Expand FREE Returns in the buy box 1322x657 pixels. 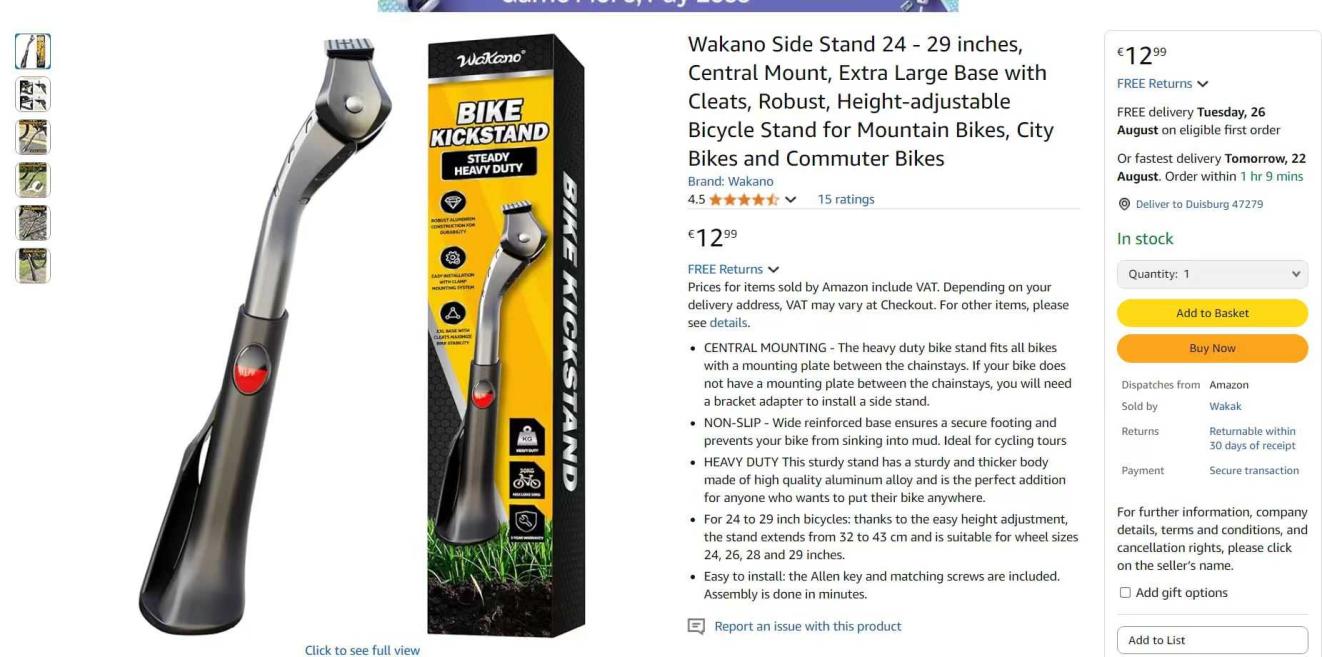click(1162, 84)
